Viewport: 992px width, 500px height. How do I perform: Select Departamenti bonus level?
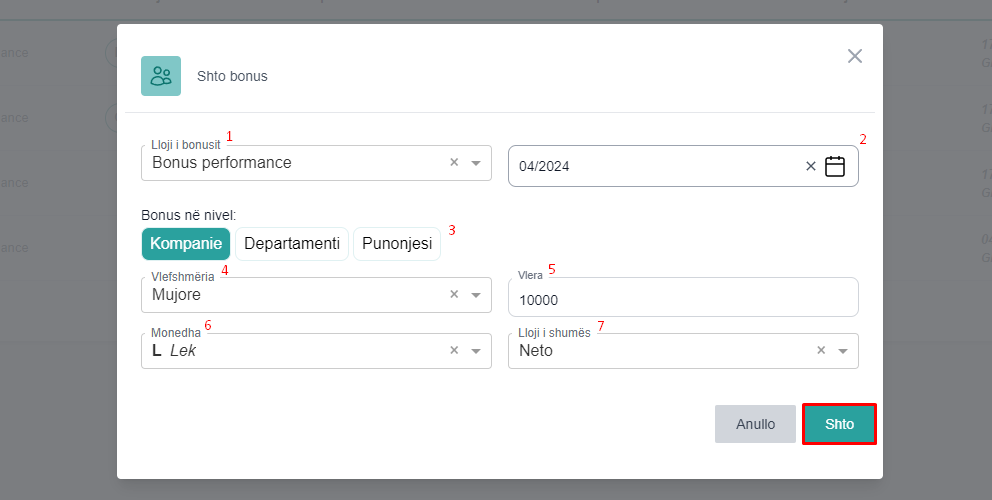pos(292,244)
